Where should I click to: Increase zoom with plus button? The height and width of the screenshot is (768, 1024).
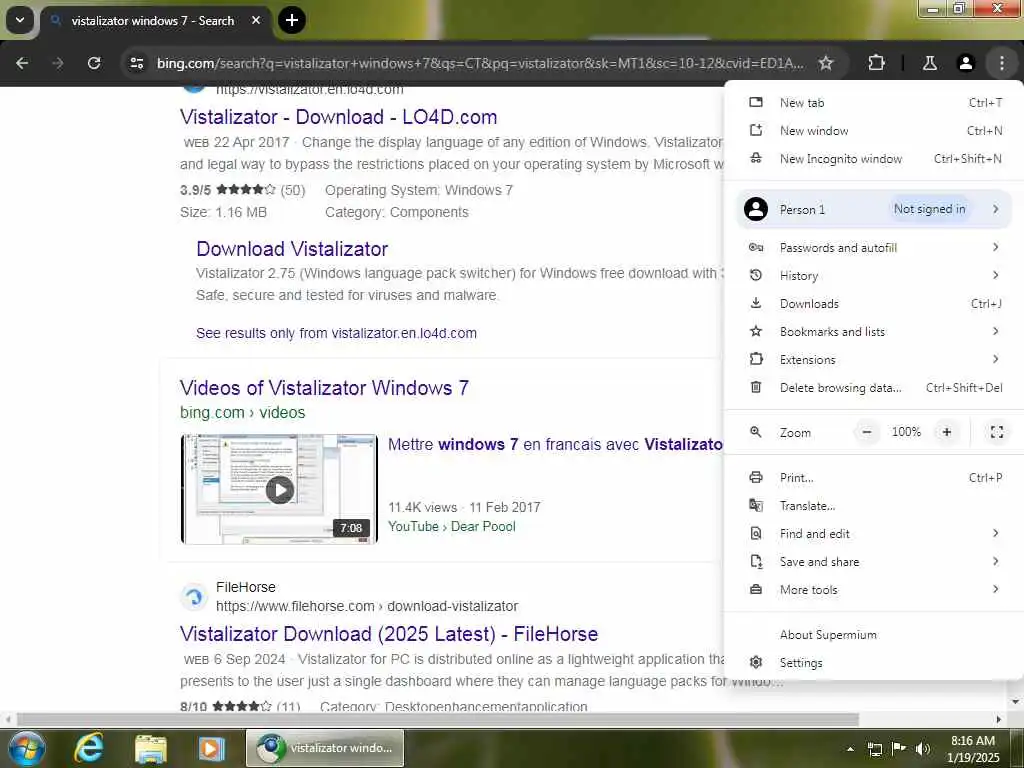(x=946, y=432)
